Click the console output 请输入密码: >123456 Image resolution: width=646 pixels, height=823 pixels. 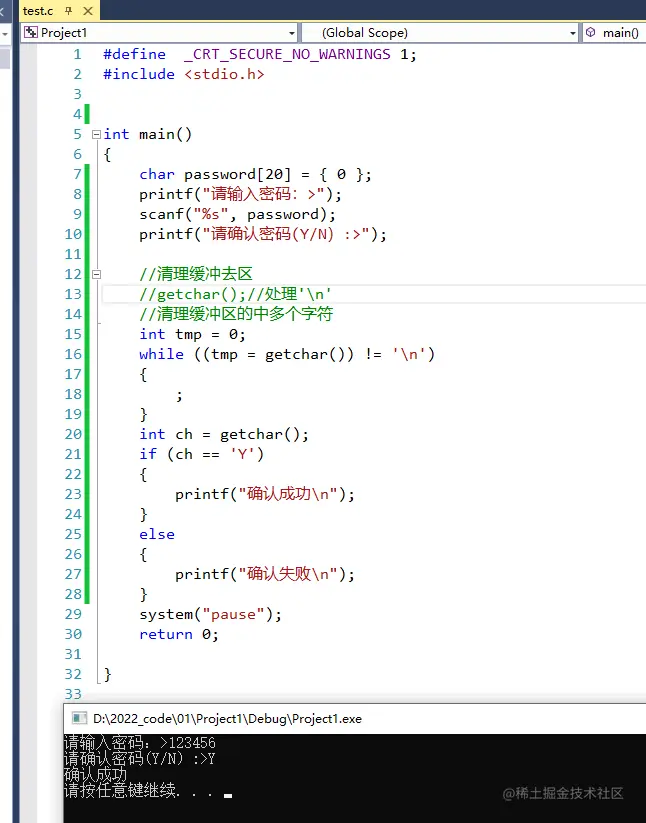click(140, 743)
